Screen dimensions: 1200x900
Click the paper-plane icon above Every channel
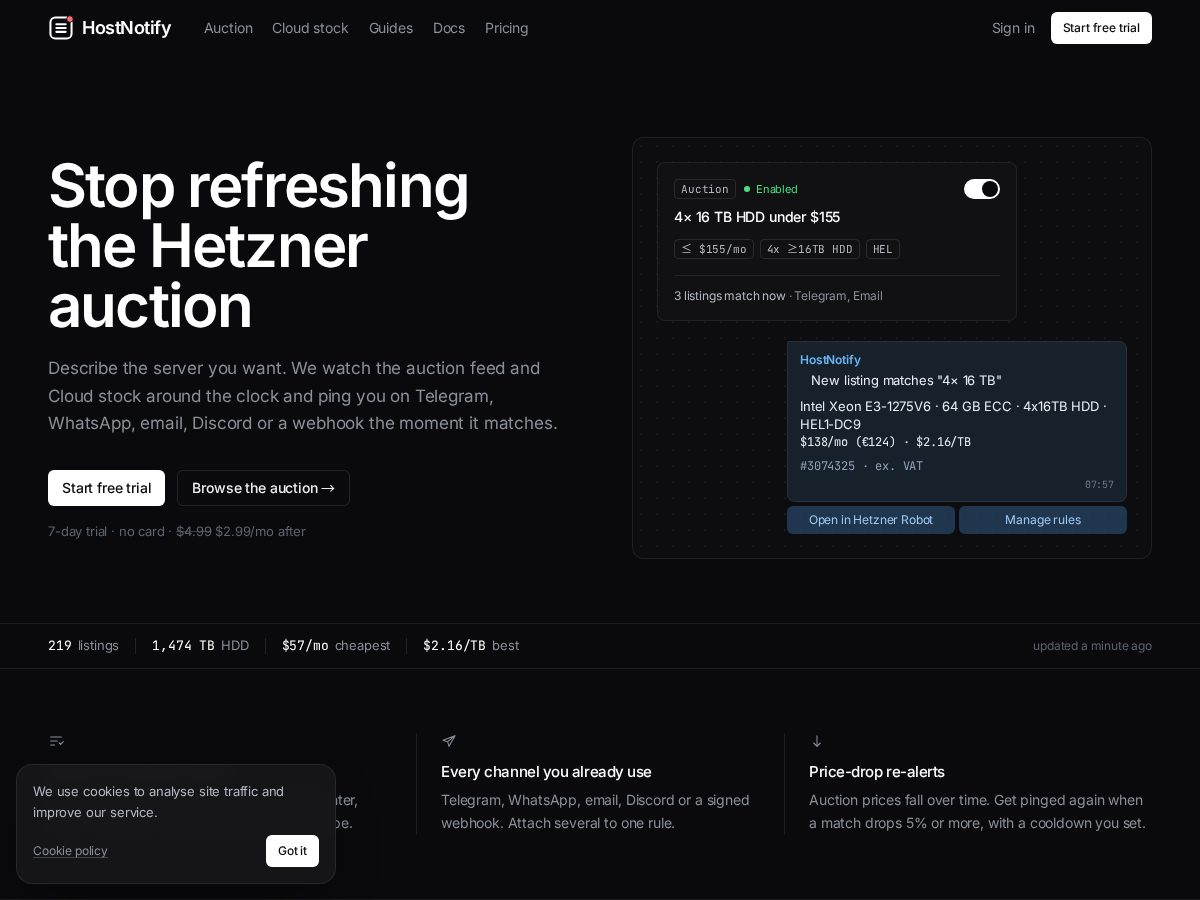coord(449,741)
